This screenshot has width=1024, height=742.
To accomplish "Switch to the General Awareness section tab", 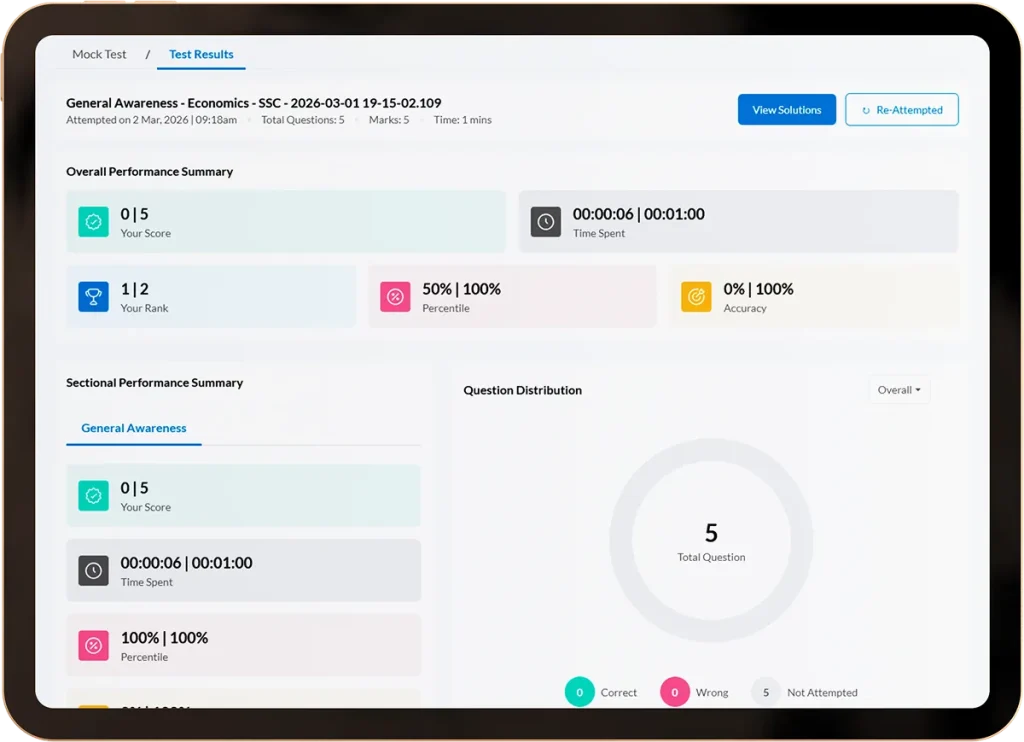I will point(134,428).
